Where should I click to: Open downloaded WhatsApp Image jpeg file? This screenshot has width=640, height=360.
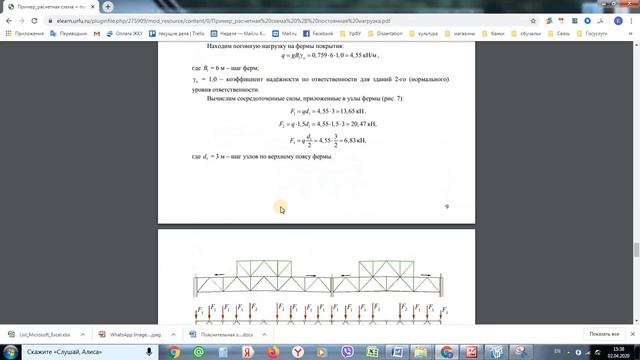point(131,334)
